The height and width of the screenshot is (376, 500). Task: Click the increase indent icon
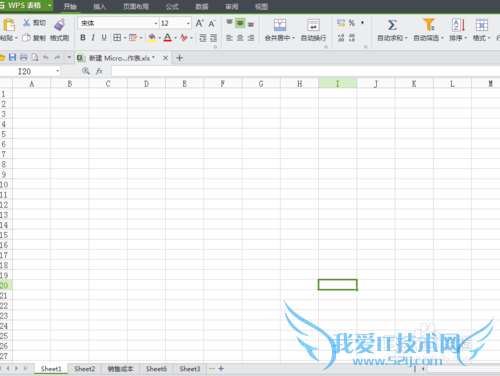click(x=214, y=38)
